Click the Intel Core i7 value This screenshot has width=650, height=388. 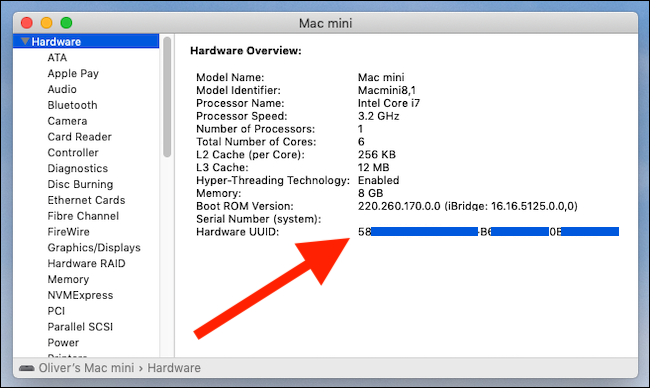tap(389, 103)
